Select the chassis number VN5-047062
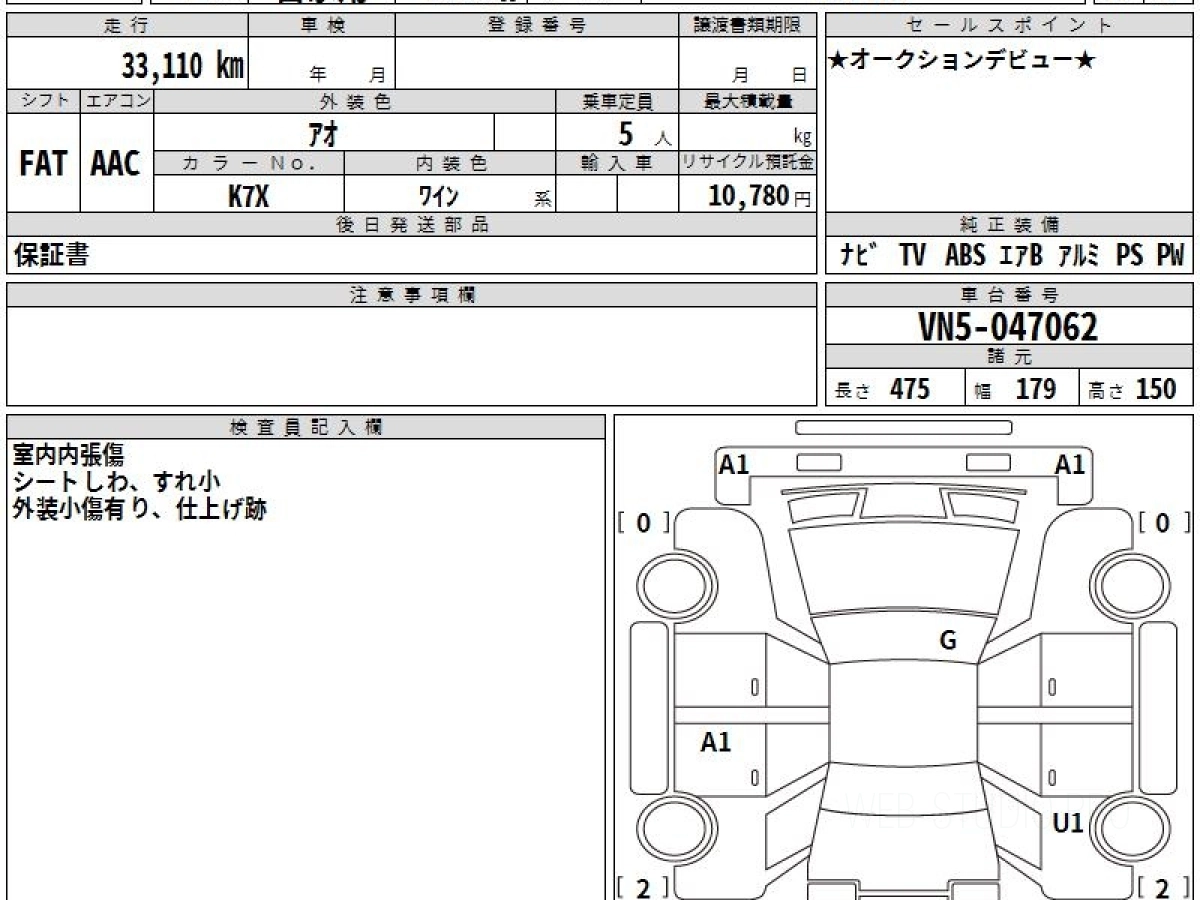 coord(1008,327)
